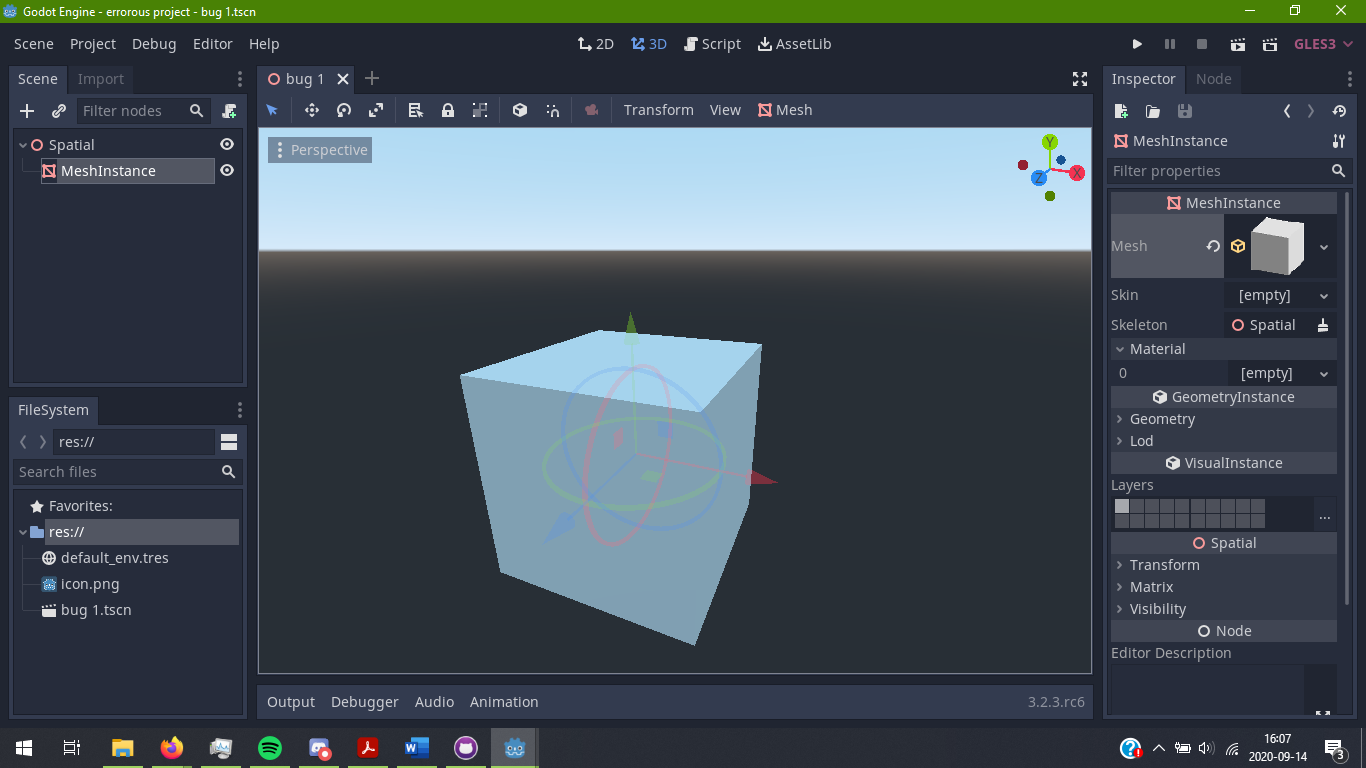Open the AssetLib workspace

795,44
